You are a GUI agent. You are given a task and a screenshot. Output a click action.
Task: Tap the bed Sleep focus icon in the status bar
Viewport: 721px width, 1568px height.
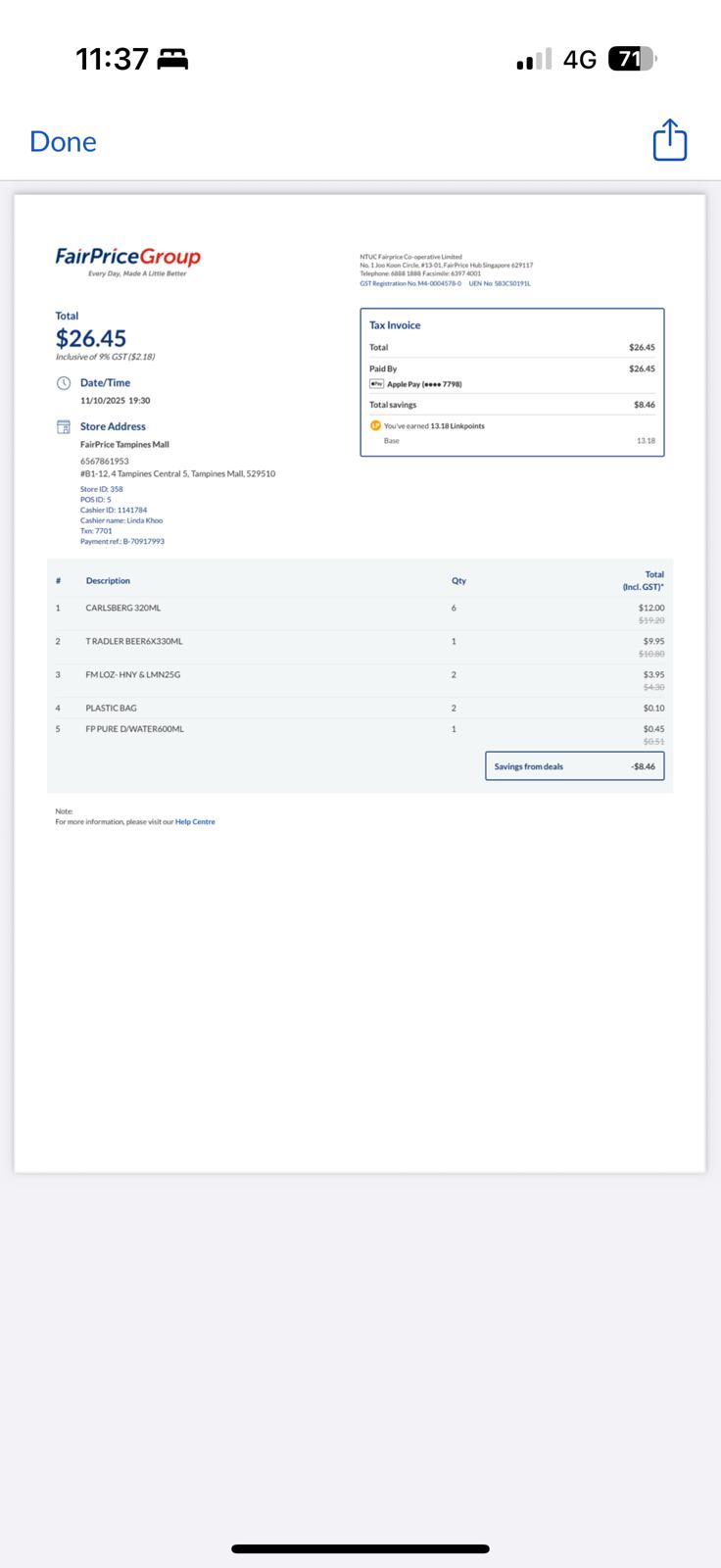[x=172, y=60]
